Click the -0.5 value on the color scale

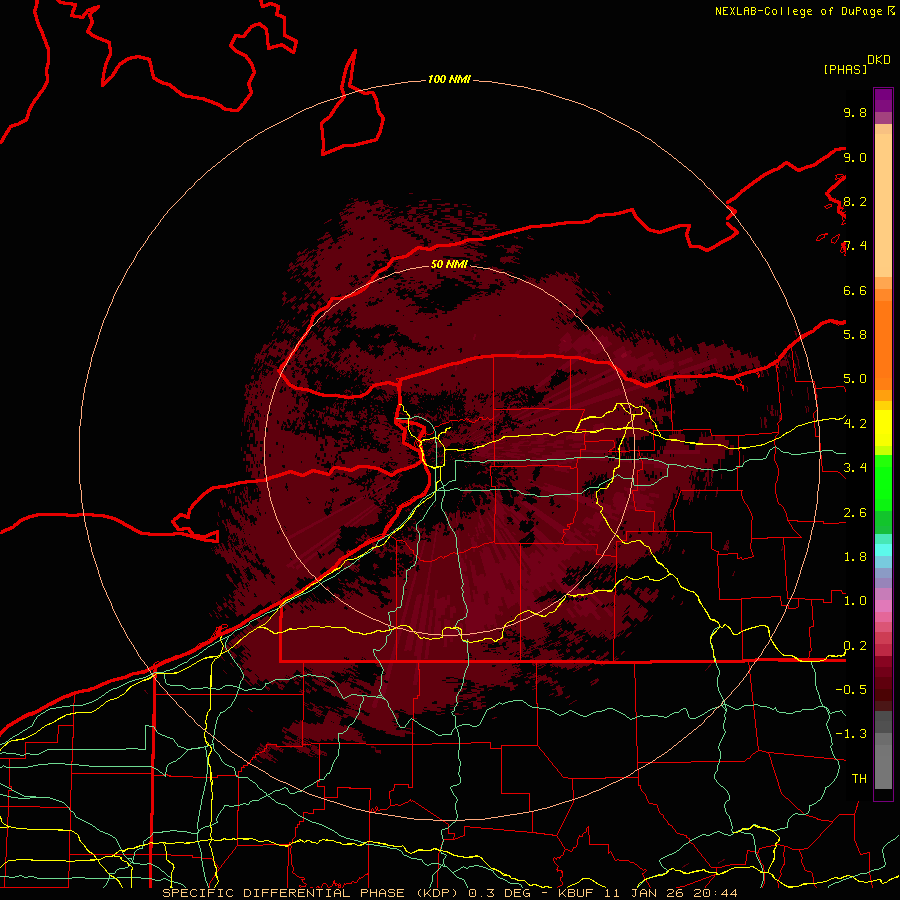(851, 689)
